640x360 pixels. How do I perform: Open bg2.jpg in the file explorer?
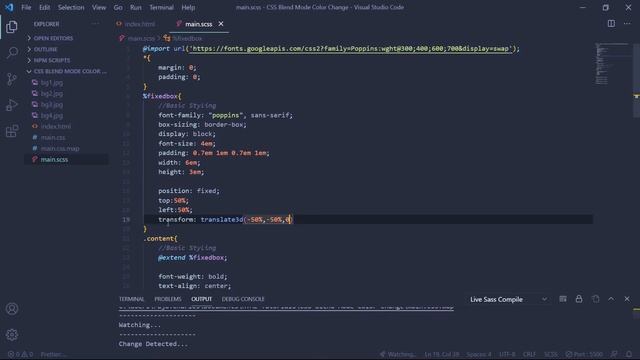point(52,93)
